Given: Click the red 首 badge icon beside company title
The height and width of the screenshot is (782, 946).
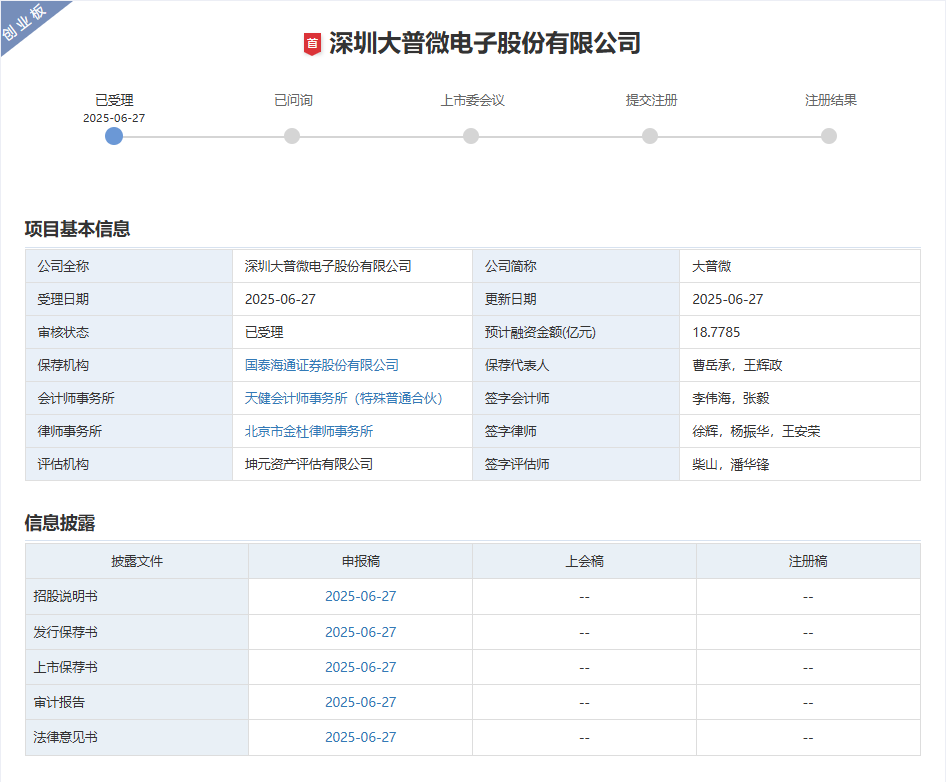Looking at the screenshot, I should [312, 44].
